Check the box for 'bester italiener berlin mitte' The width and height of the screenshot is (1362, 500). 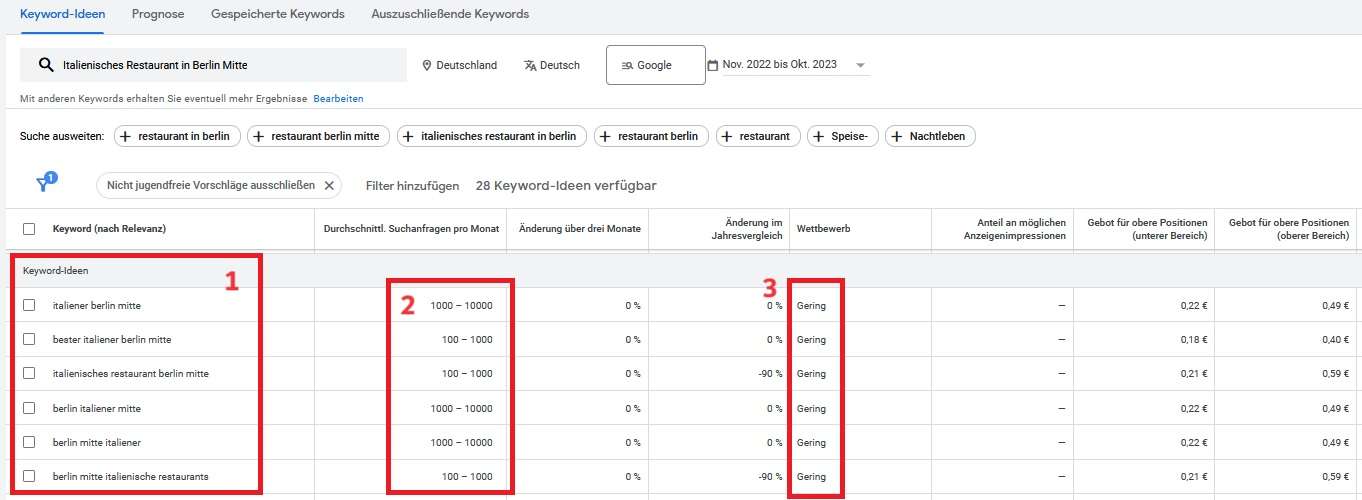click(29, 339)
